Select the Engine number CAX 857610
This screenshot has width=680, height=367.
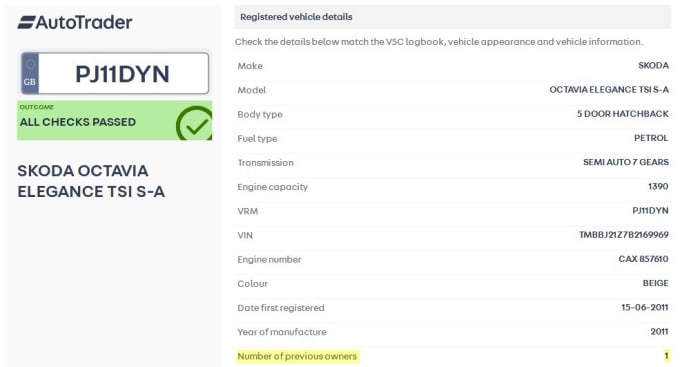pos(643,259)
